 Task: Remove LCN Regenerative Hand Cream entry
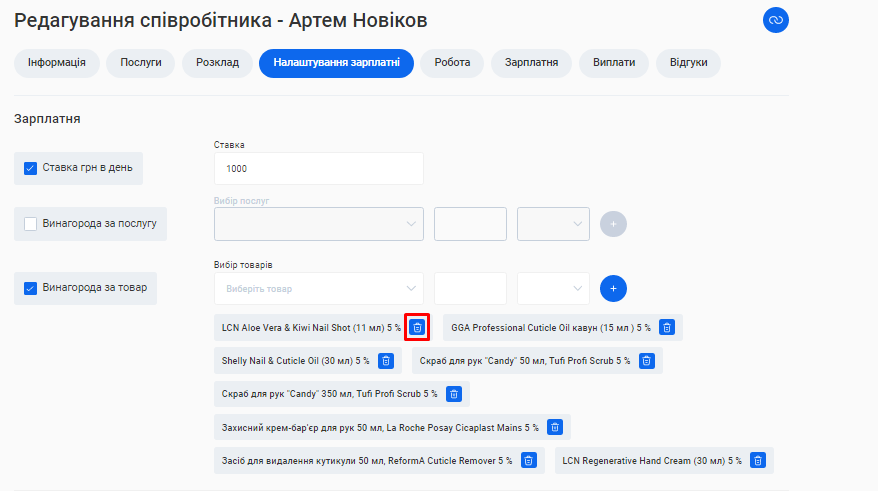point(758,461)
